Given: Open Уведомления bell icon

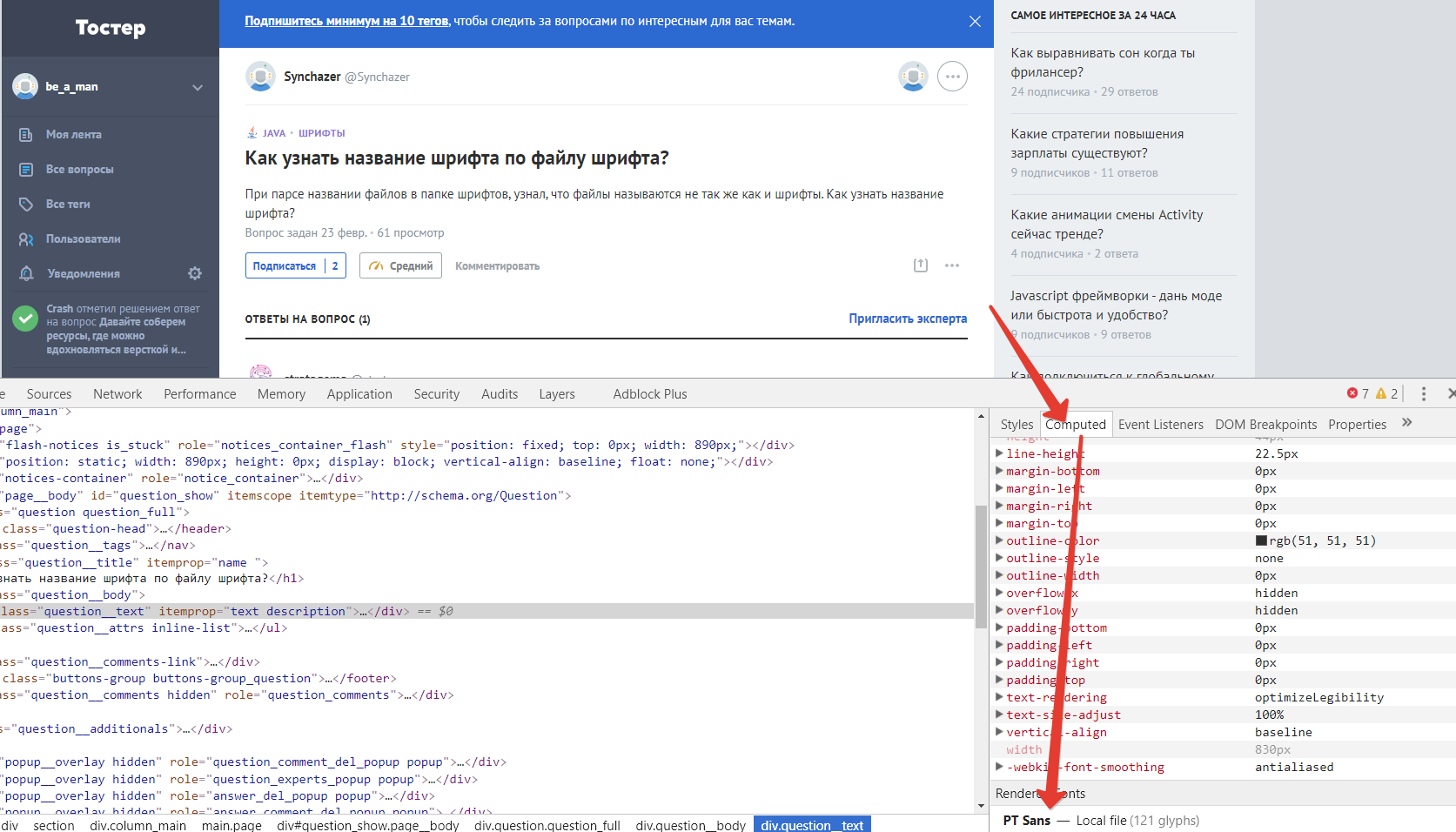Looking at the screenshot, I should click(x=26, y=273).
